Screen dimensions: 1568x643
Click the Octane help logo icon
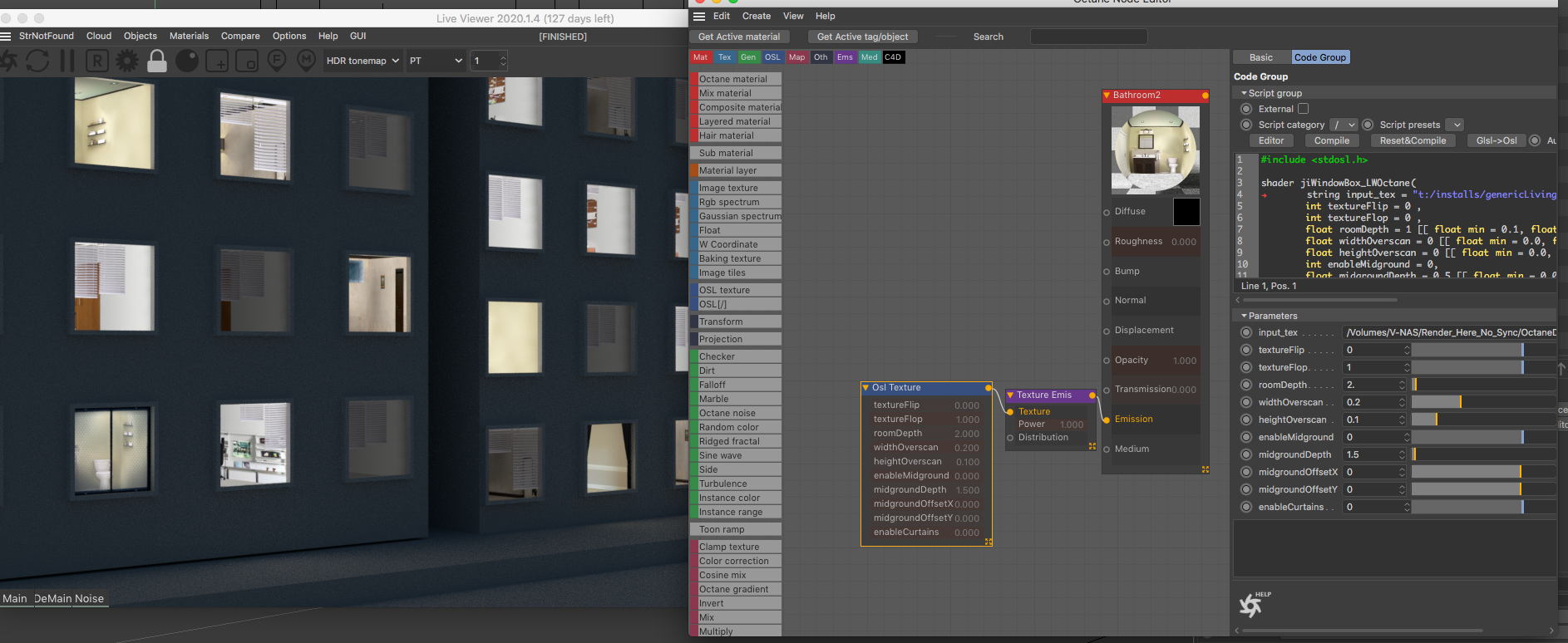coord(1253,605)
